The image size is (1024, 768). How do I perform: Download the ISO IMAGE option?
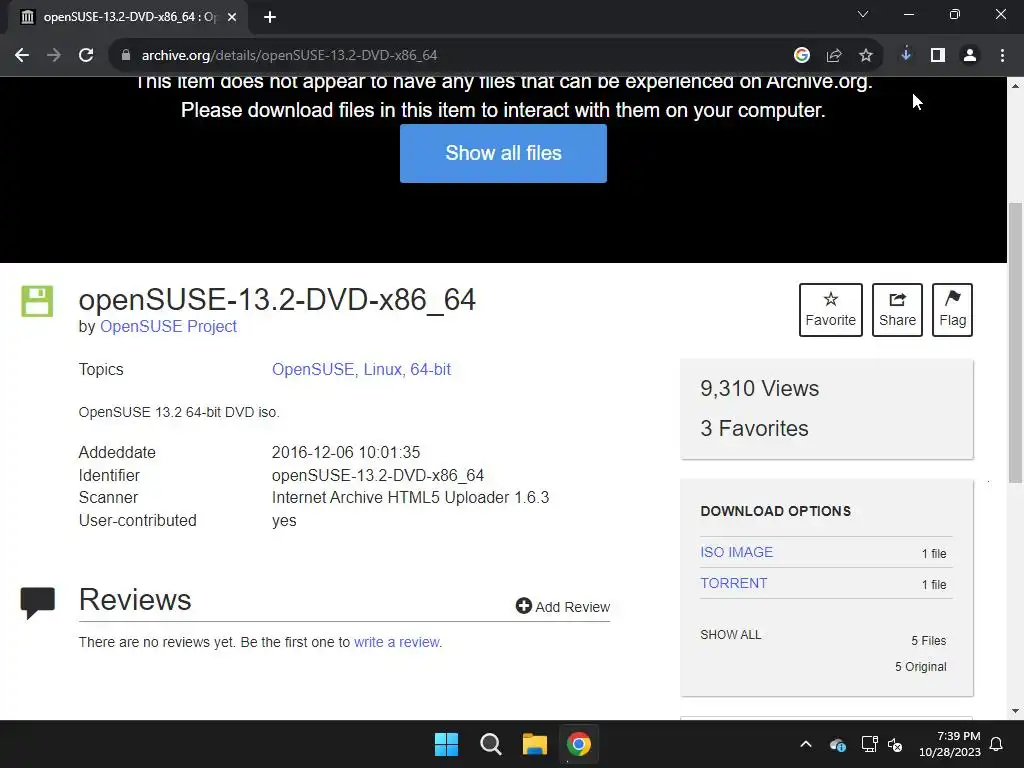pyautogui.click(x=737, y=552)
